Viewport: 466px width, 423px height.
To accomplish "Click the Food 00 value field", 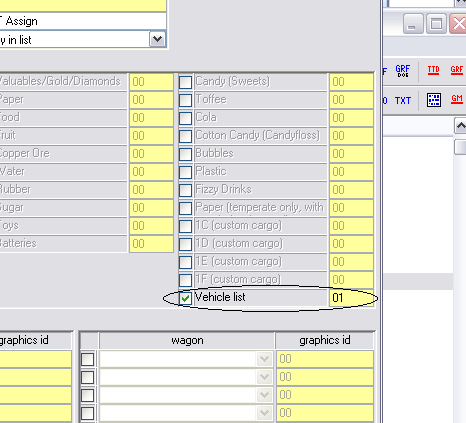I will [x=151, y=118].
